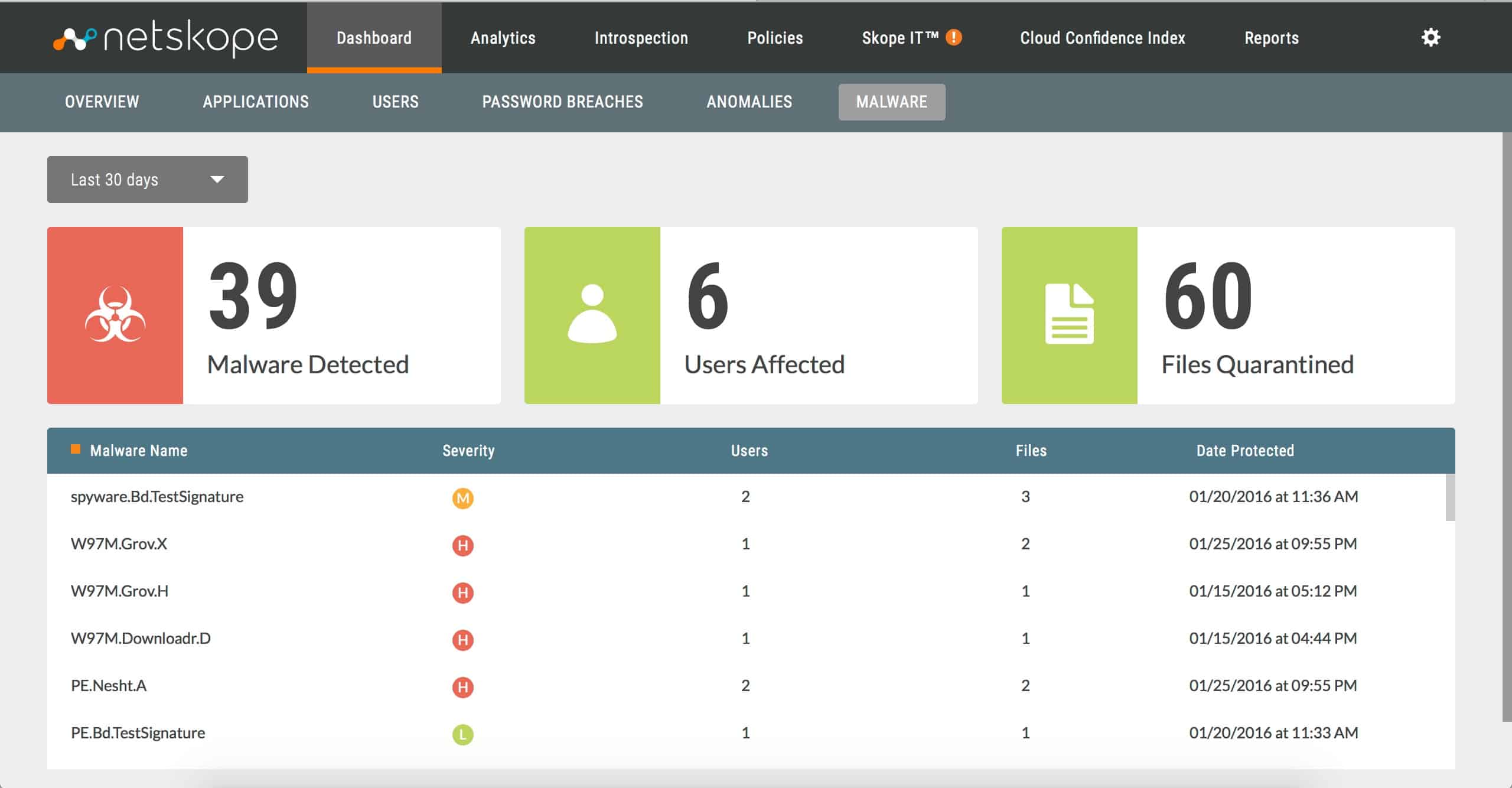The height and width of the screenshot is (788, 1512).
Task: Open the settings gear icon
Action: point(1430,37)
